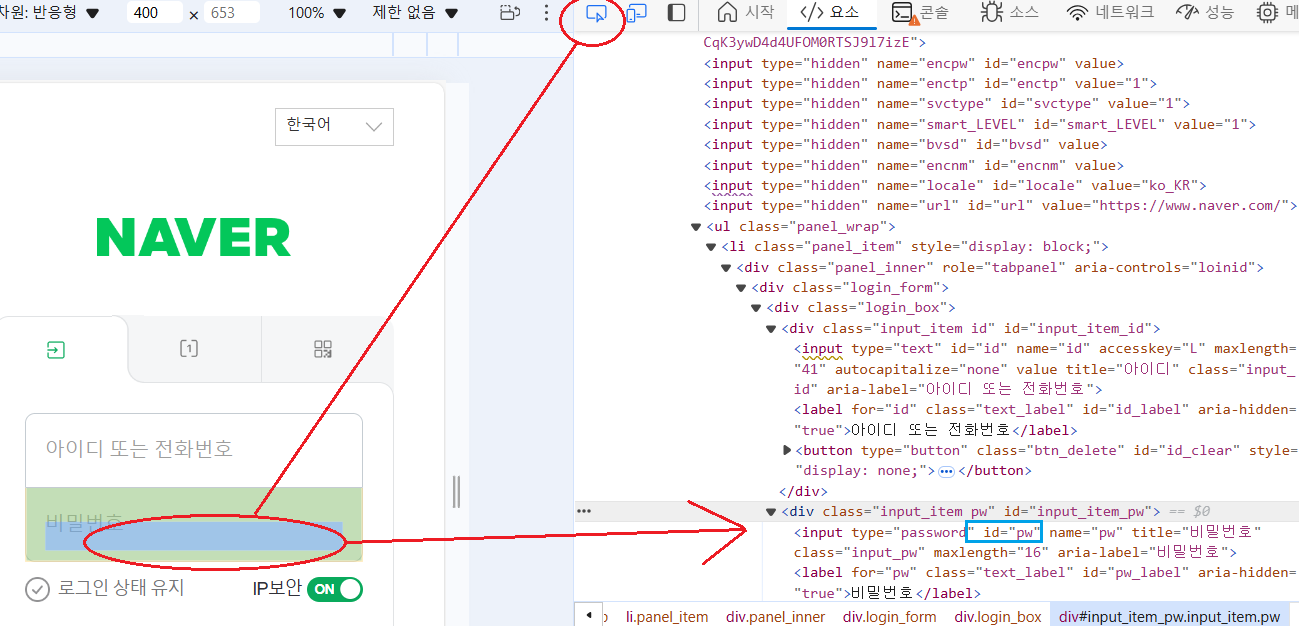The image size is (1299, 626).
Task: Activate the inspect element picker icon
Action: [x=596, y=13]
